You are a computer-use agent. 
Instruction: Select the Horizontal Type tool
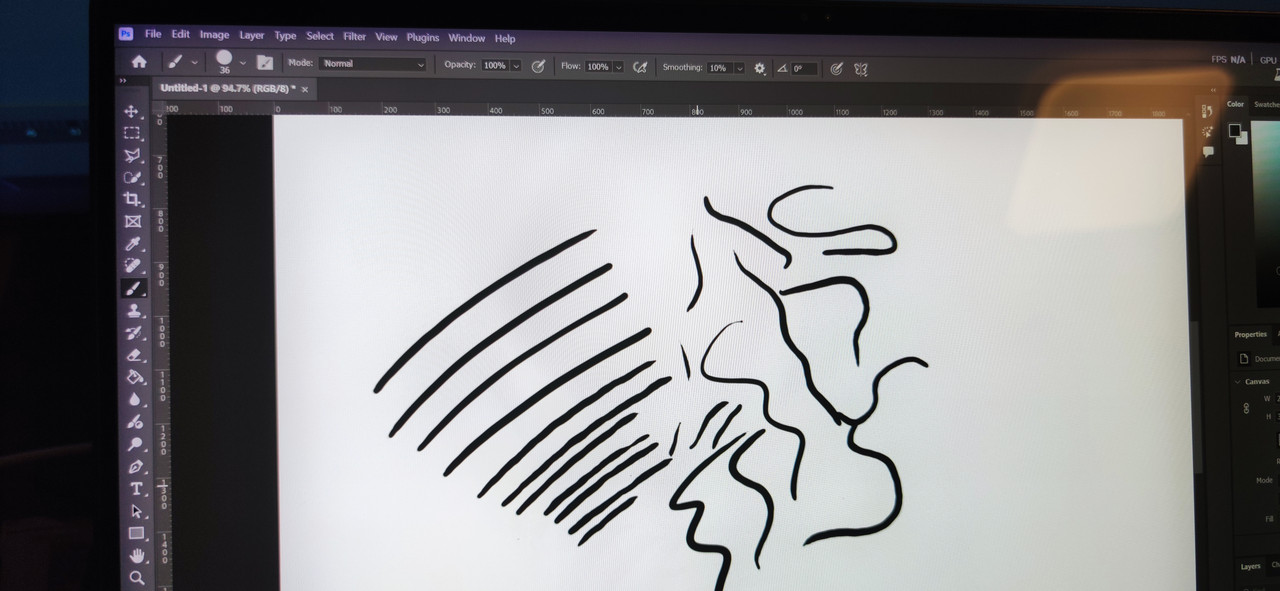[136, 488]
